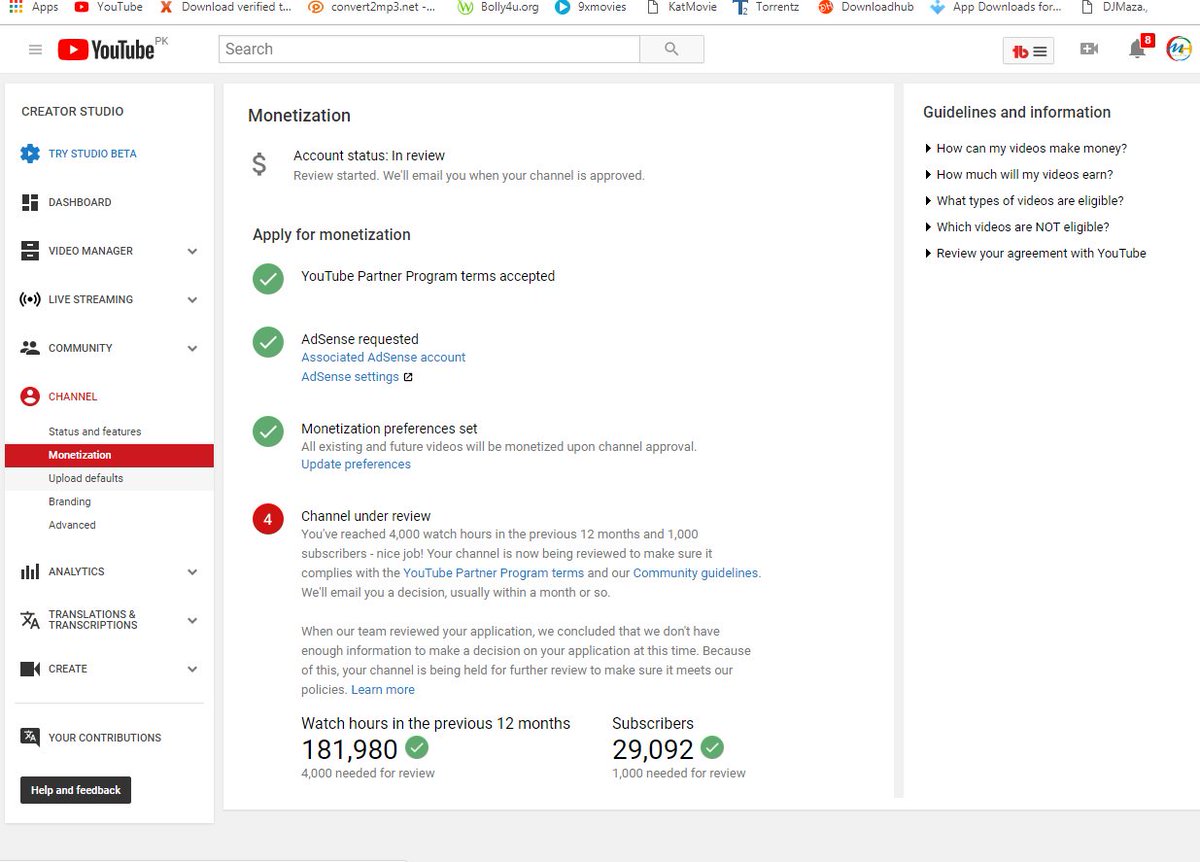Click the Dashboard icon in sidebar
The height and width of the screenshot is (862, 1200).
coord(30,202)
